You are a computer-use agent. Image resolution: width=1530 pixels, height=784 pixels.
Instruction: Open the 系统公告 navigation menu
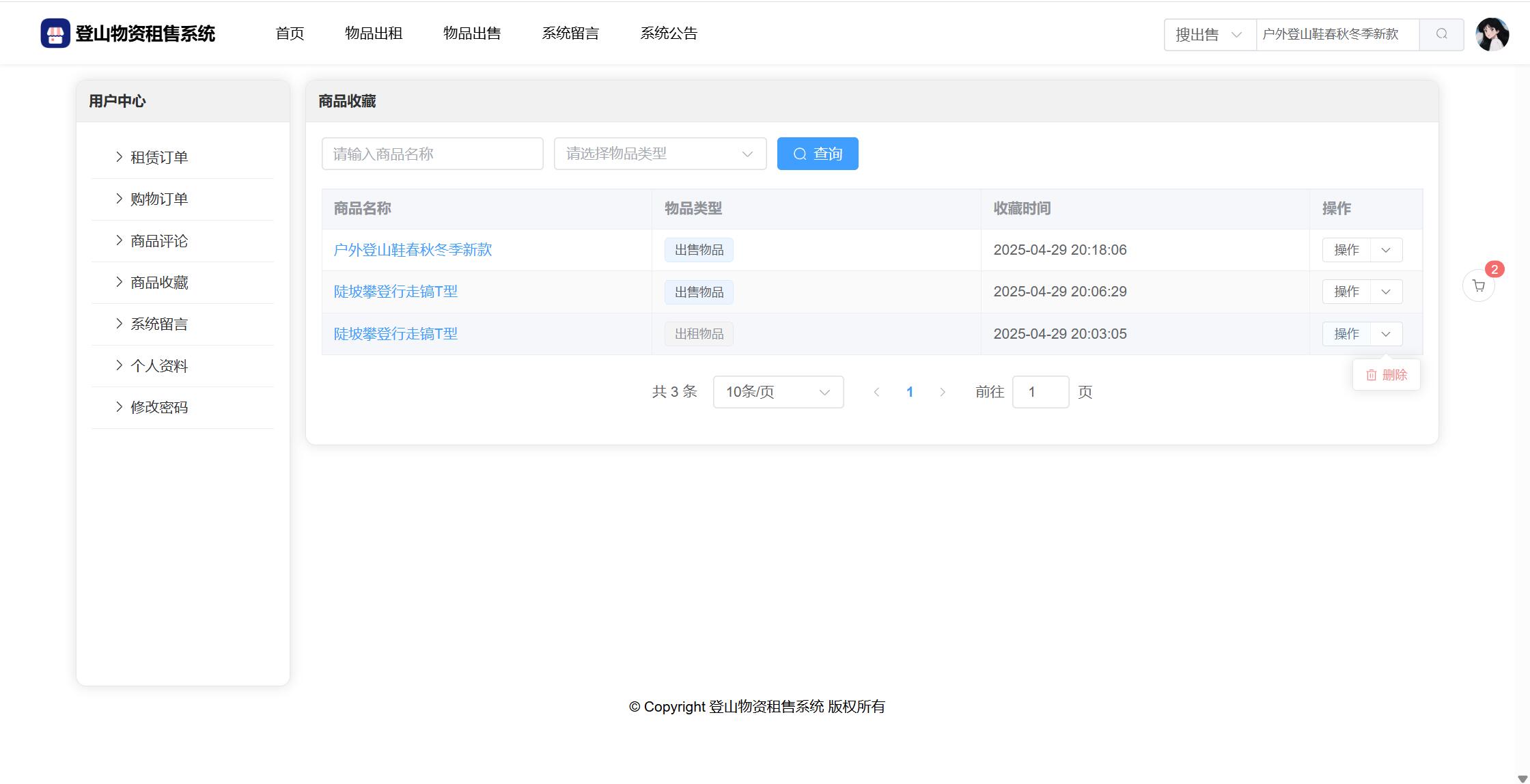tap(669, 33)
